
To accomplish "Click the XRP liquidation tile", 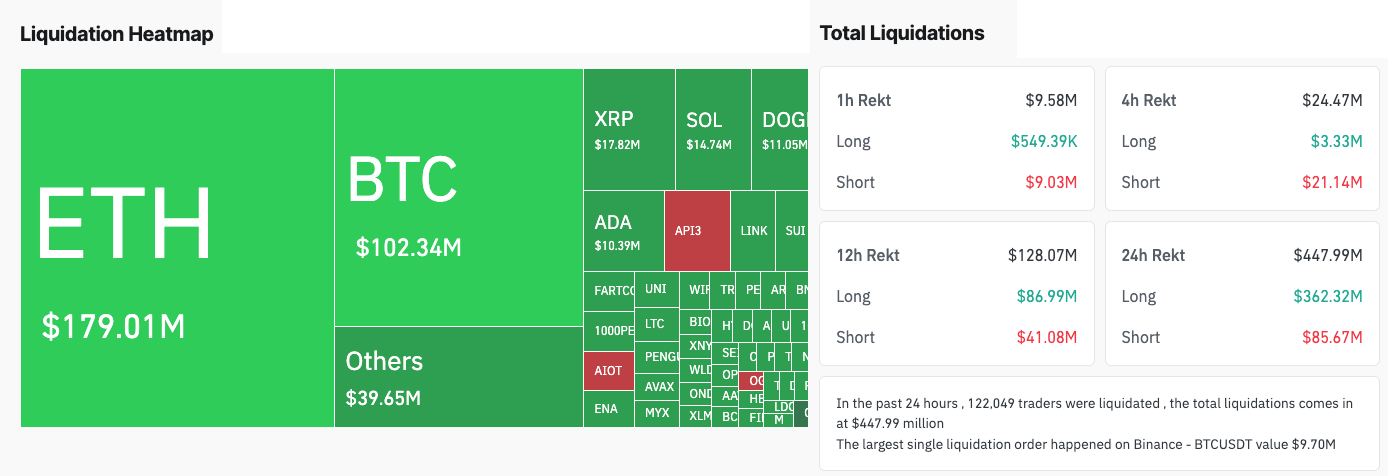I will tap(628, 130).
